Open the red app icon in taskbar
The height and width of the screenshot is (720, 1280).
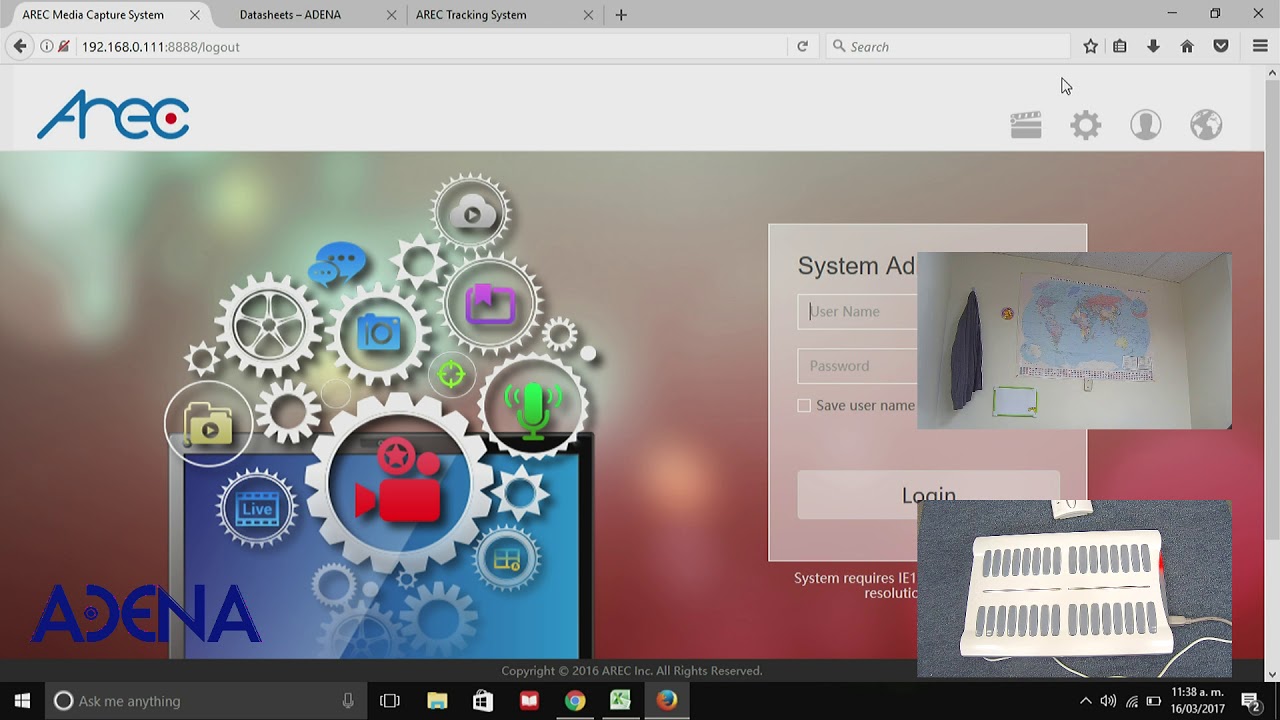point(529,701)
